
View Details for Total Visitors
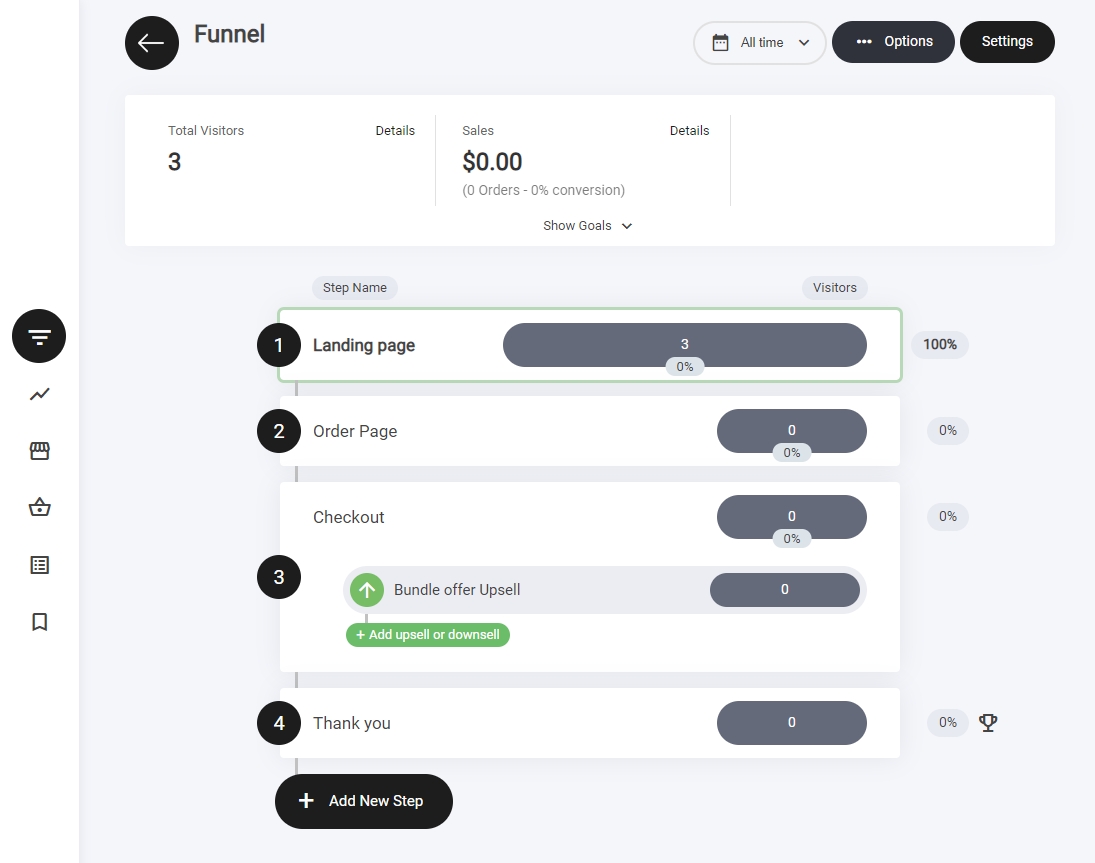pyautogui.click(x=395, y=131)
